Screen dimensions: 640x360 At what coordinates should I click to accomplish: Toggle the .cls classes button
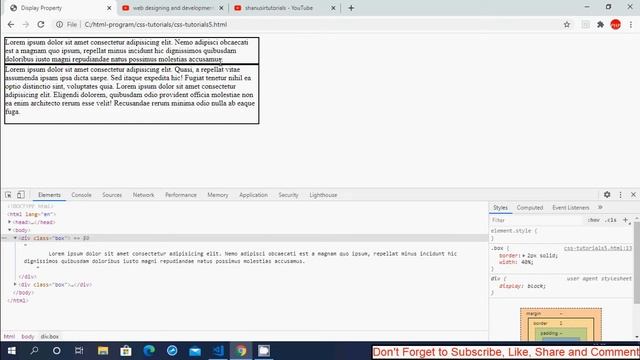(x=611, y=220)
